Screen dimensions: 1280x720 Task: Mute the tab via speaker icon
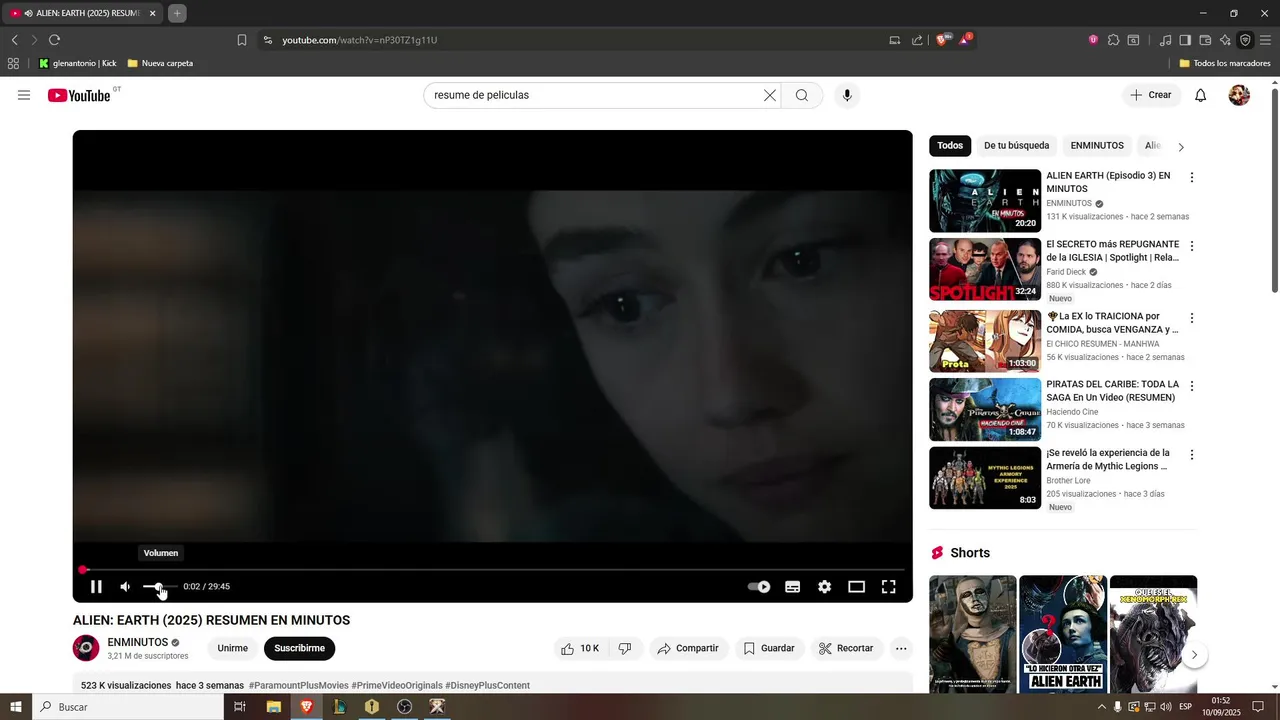coord(29,13)
